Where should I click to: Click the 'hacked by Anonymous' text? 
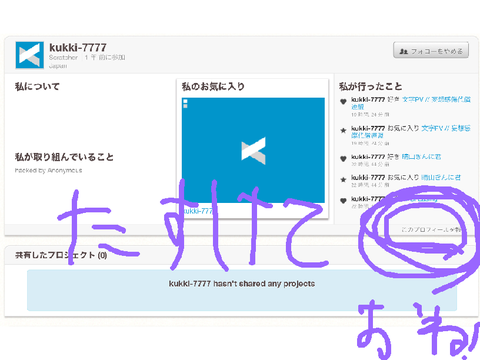(48, 170)
